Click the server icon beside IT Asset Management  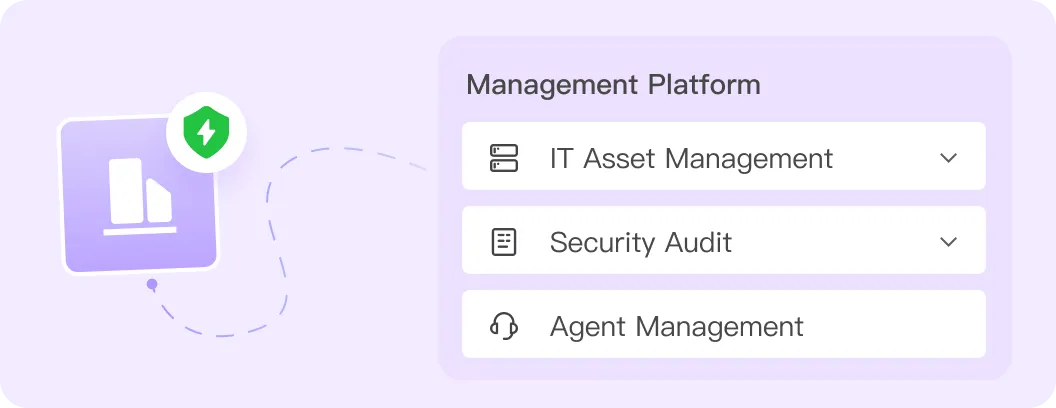click(503, 158)
